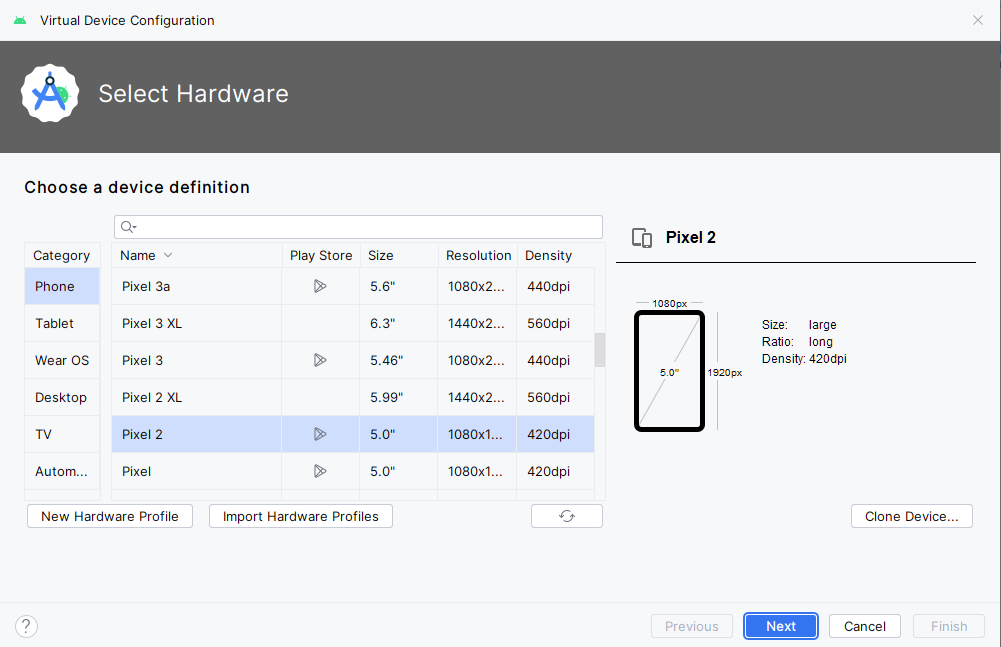This screenshot has height=647, width=1001.
Task: Click Clone Device button
Action: (x=912, y=516)
